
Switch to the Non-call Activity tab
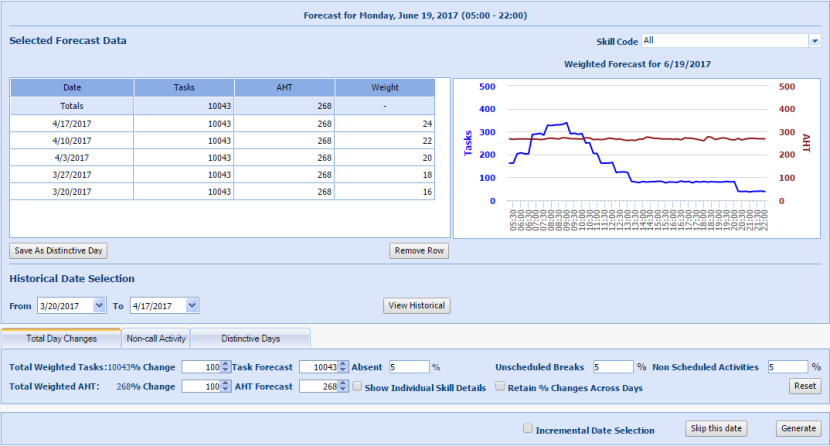click(155, 338)
